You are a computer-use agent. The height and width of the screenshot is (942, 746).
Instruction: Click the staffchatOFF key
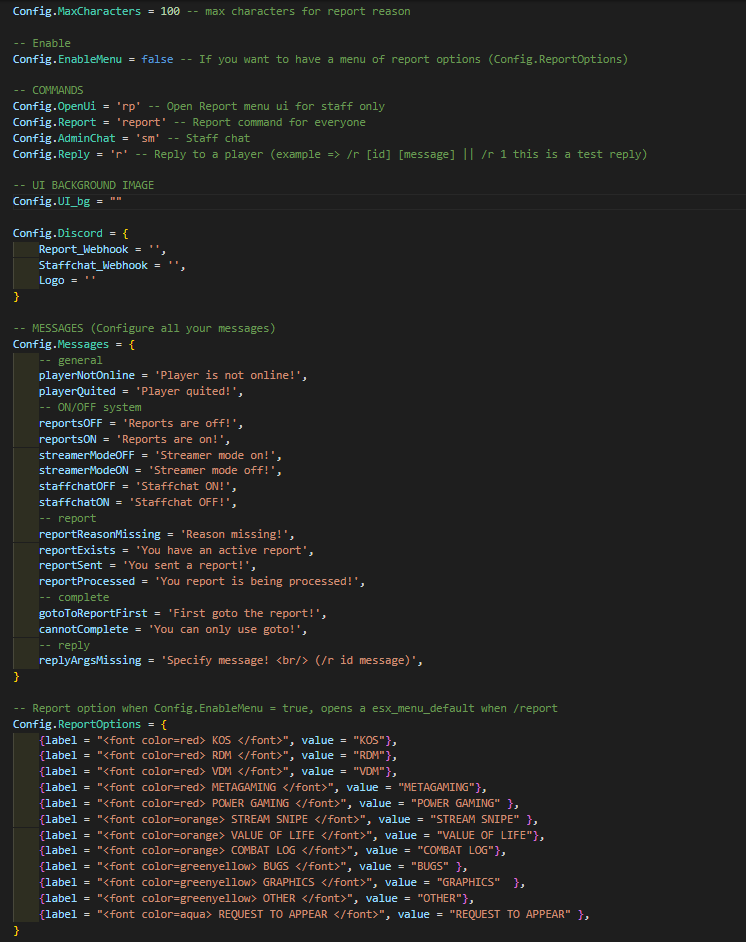coord(77,486)
